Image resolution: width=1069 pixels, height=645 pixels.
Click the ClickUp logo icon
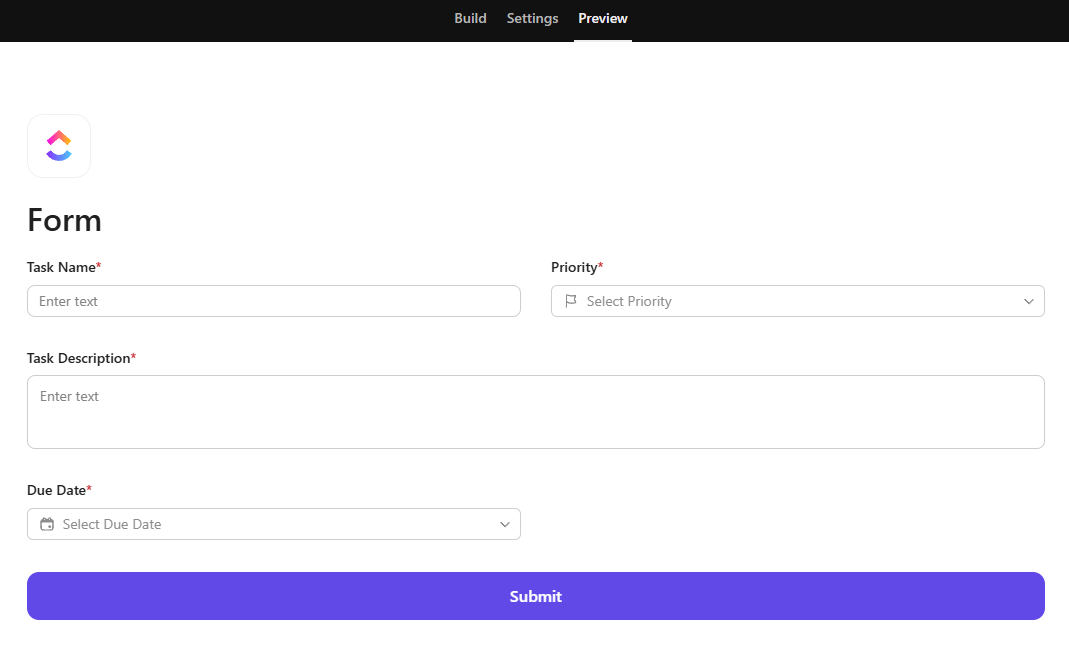point(59,146)
